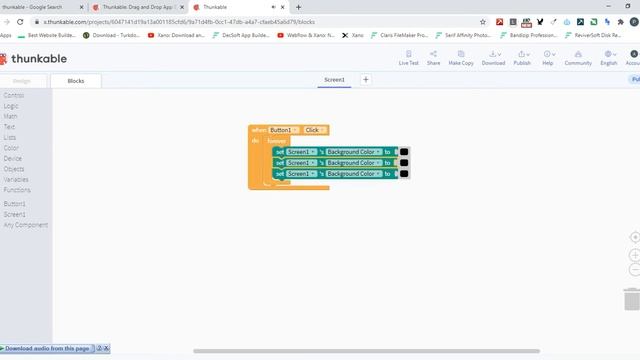Open the Device blocks category
640x360 pixels.
13,158
